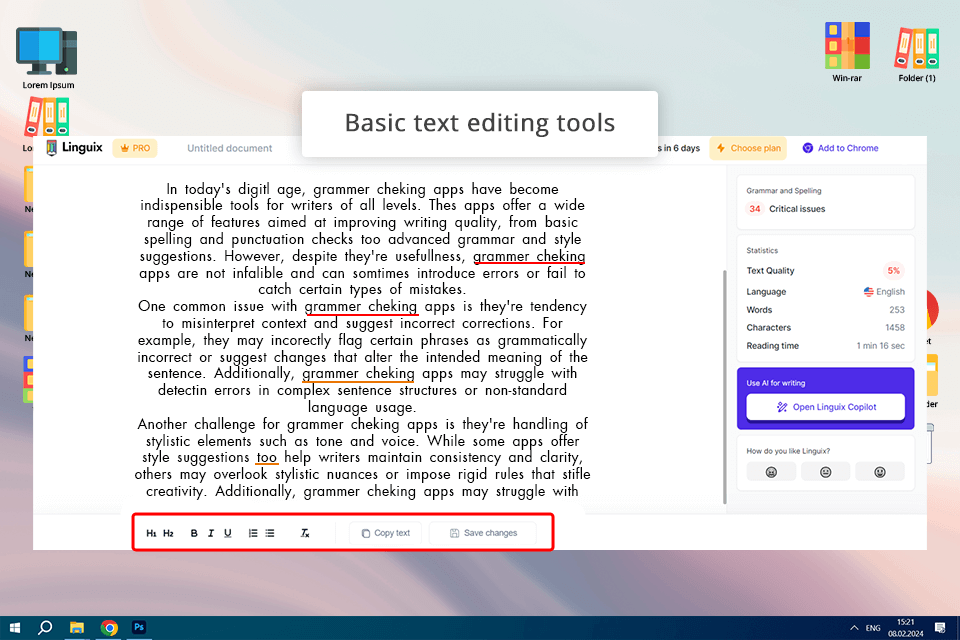Image resolution: width=960 pixels, height=640 pixels.
Task: Click the PRO badge
Action: point(135,148)
